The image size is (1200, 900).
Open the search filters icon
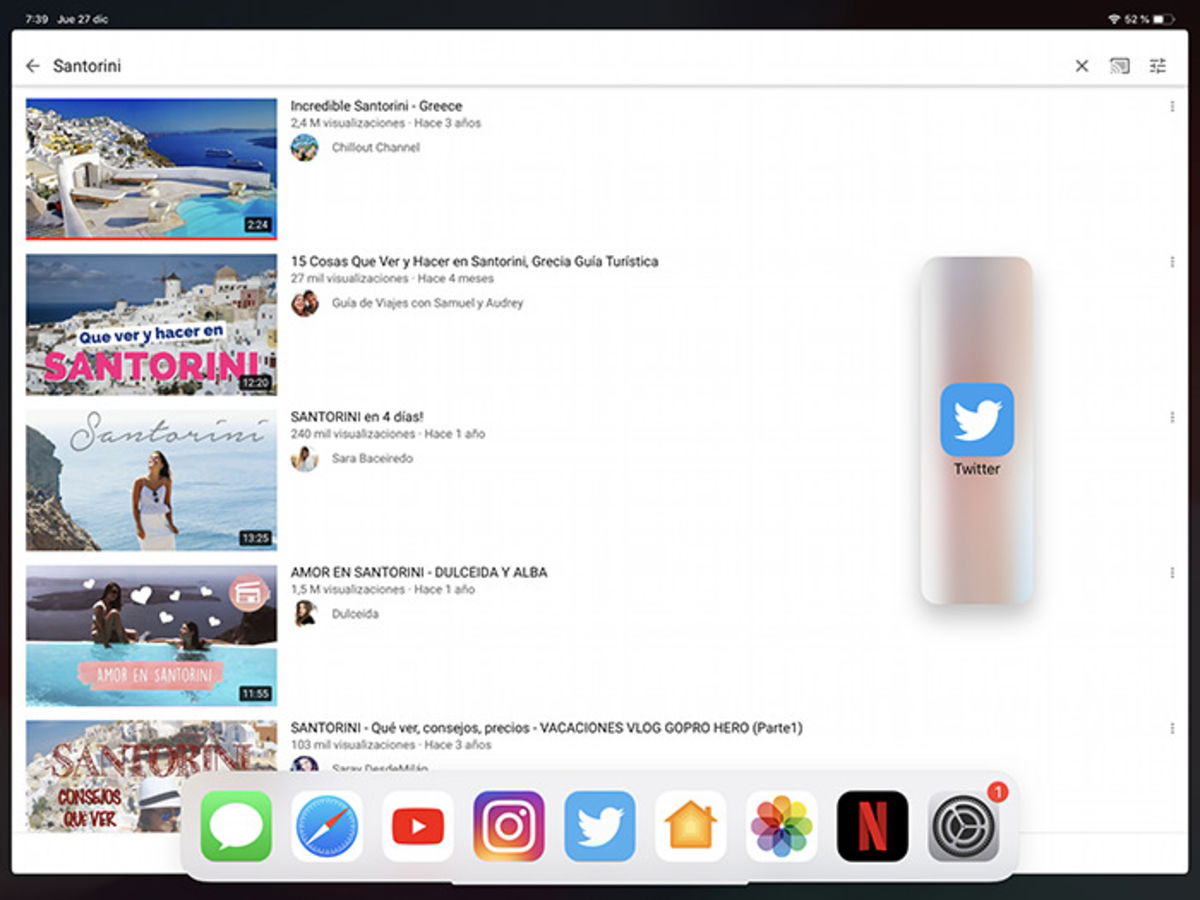(1160, 65)
